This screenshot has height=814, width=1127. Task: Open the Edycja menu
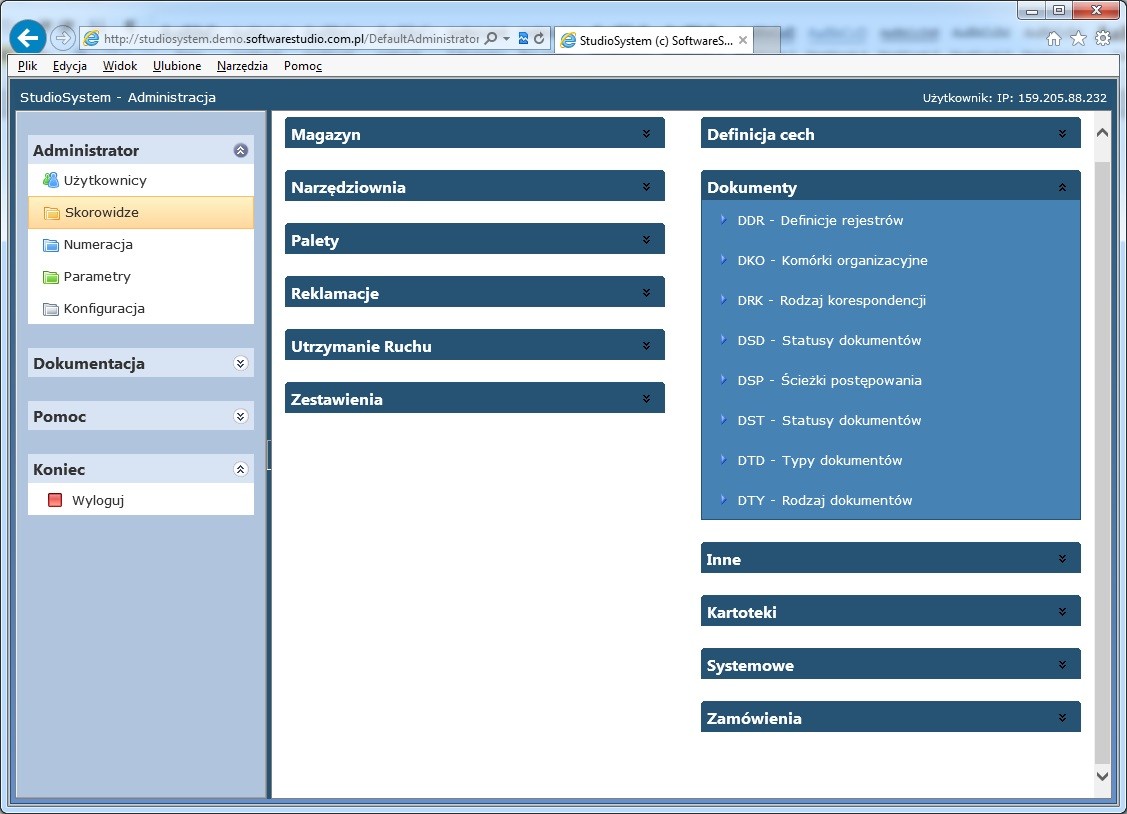click(x=70, y=66)
